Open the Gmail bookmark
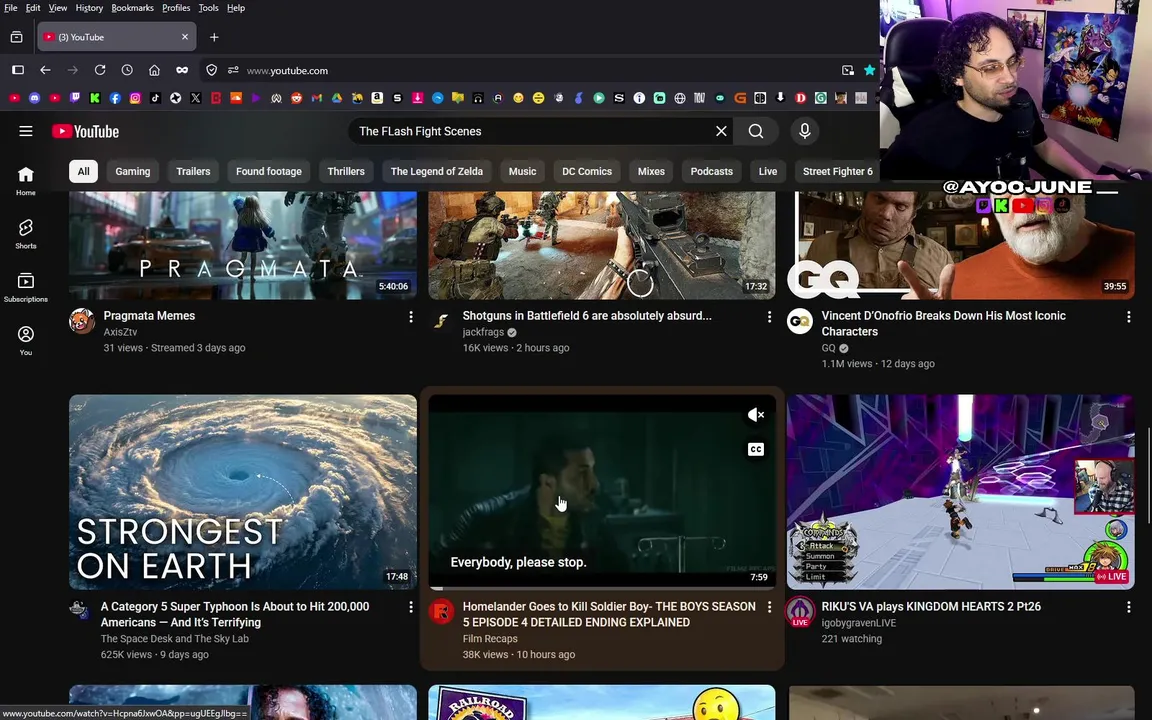Viewport: 1152px width, 720px height. pyautogui.click(x=317, y=98)
